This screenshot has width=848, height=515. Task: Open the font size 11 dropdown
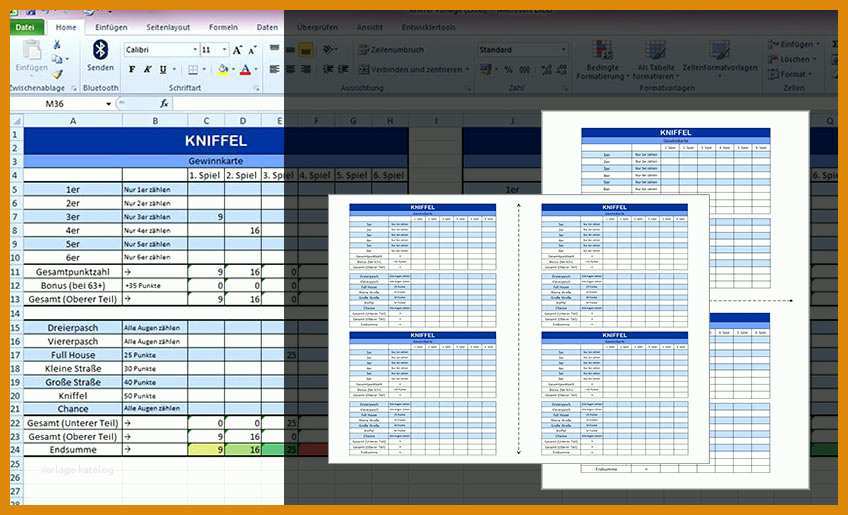click(x=225, y=50)
